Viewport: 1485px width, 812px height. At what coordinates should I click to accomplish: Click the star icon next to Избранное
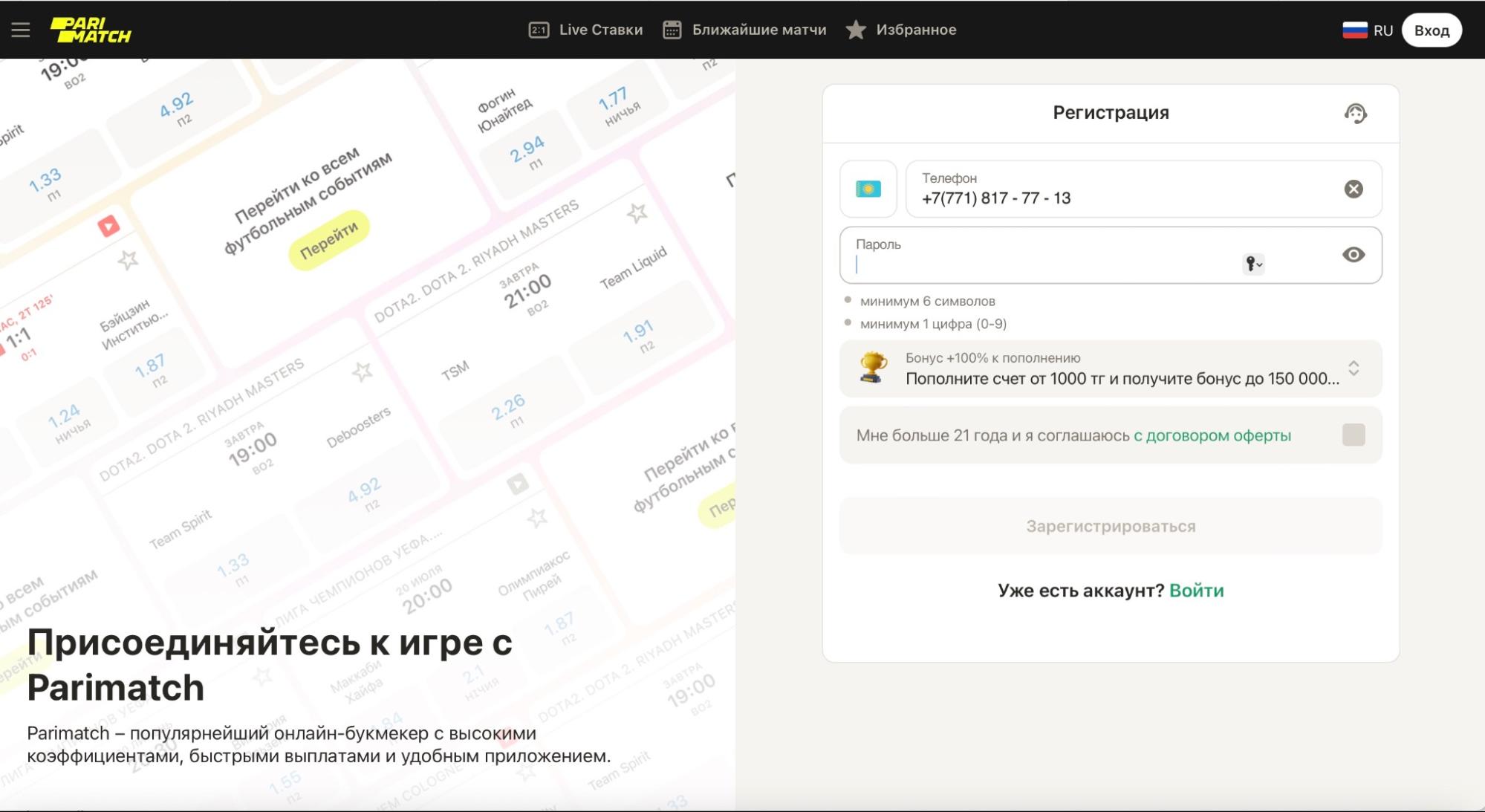point(856,30)
